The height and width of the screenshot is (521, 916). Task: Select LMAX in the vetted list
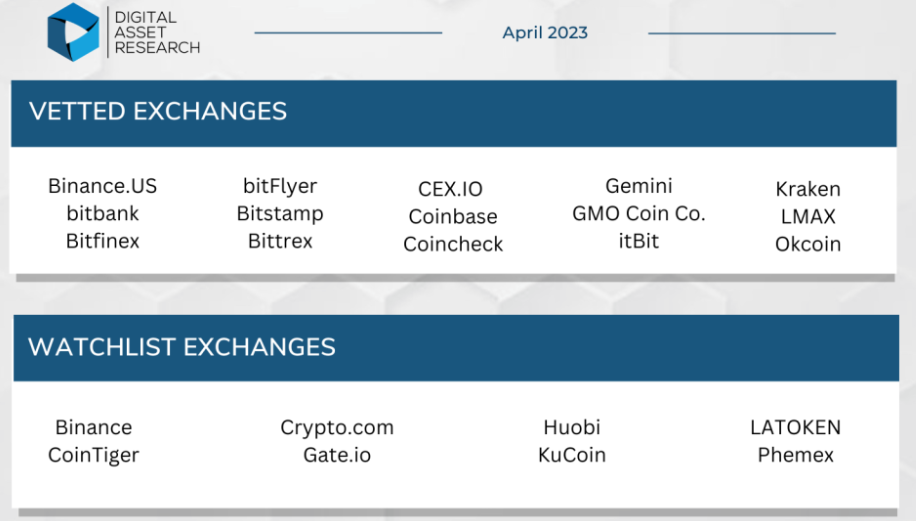pos(808,216)
